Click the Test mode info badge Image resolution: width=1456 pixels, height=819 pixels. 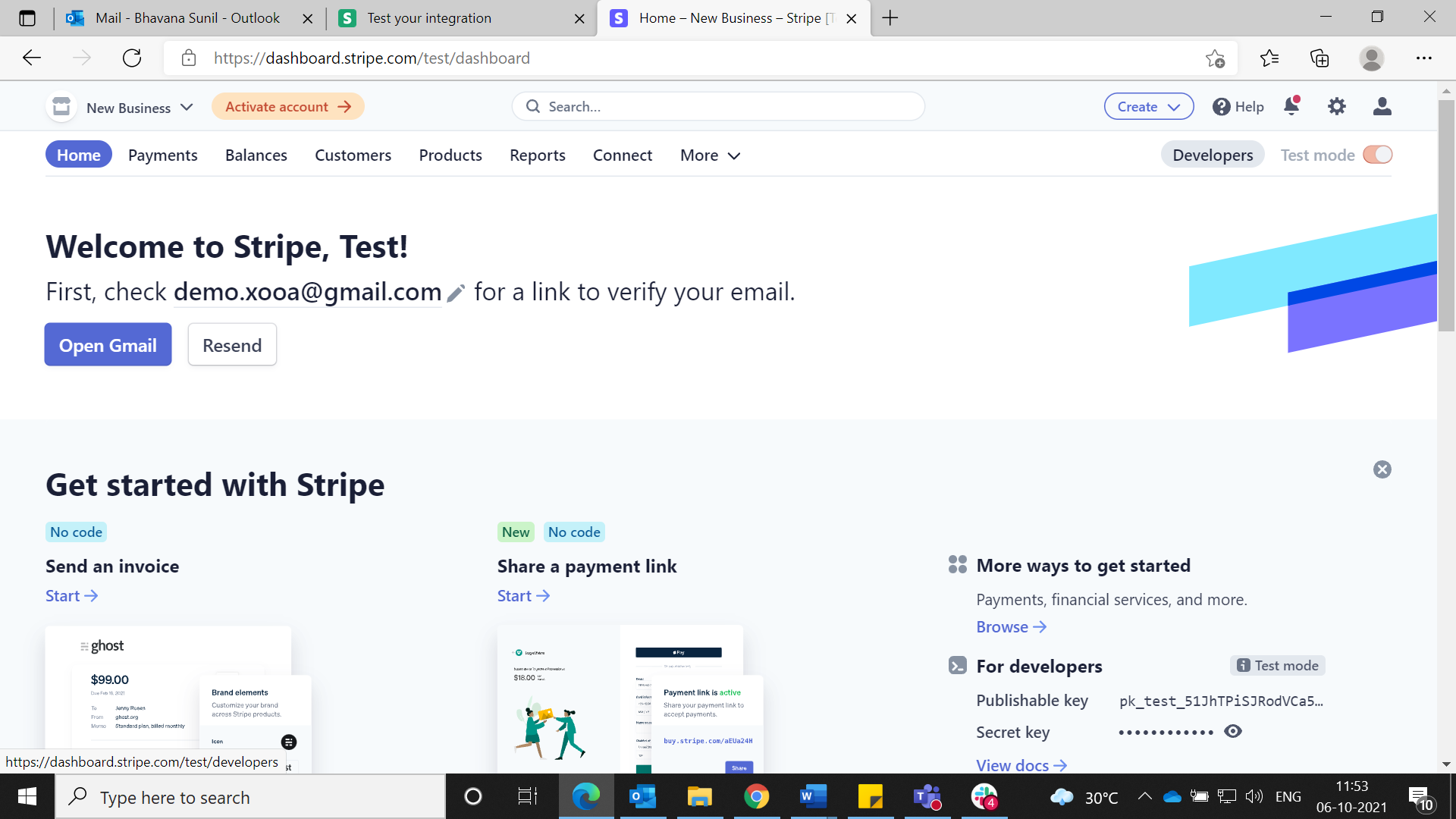pyautogui.click(x=1277, y=666)
